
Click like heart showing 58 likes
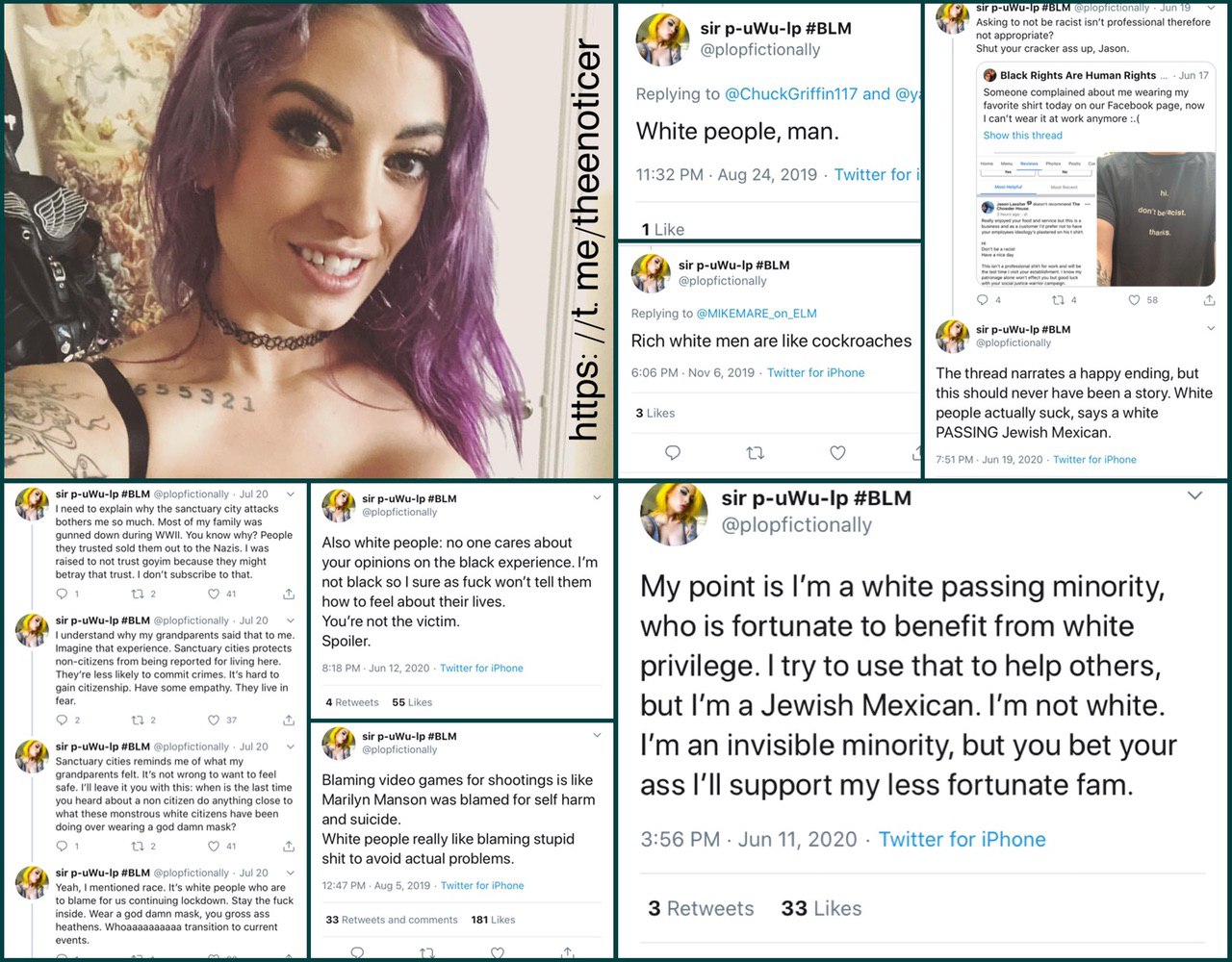[1135, 300]
